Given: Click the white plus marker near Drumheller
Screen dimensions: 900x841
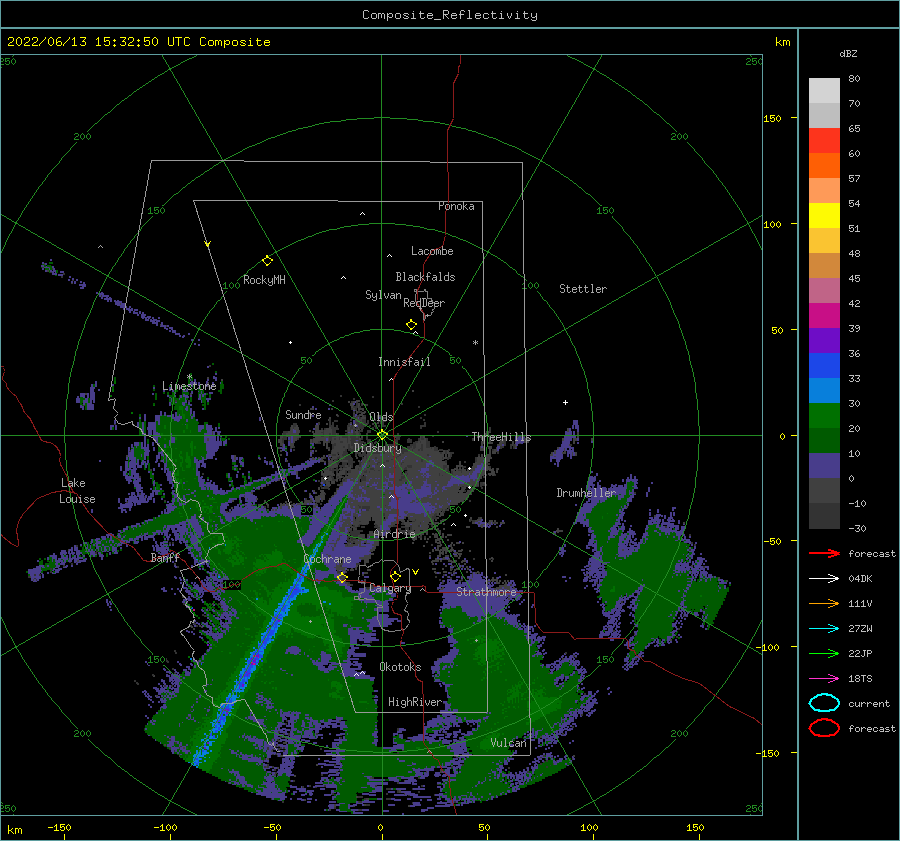Looking at the screenshot, I should point(565,402).
